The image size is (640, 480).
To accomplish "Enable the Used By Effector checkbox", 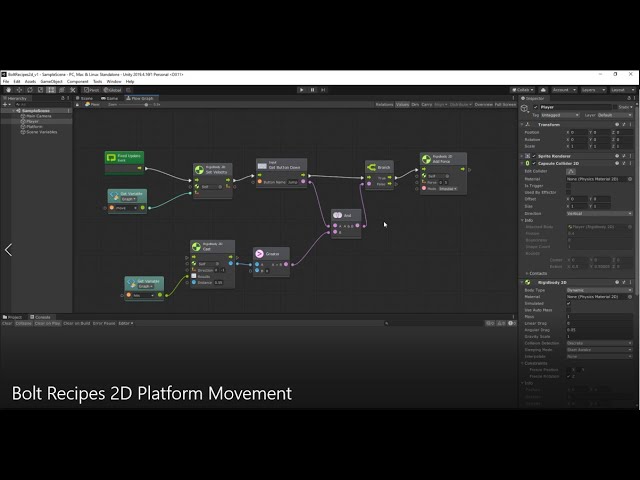I will (x=569, y=192).
